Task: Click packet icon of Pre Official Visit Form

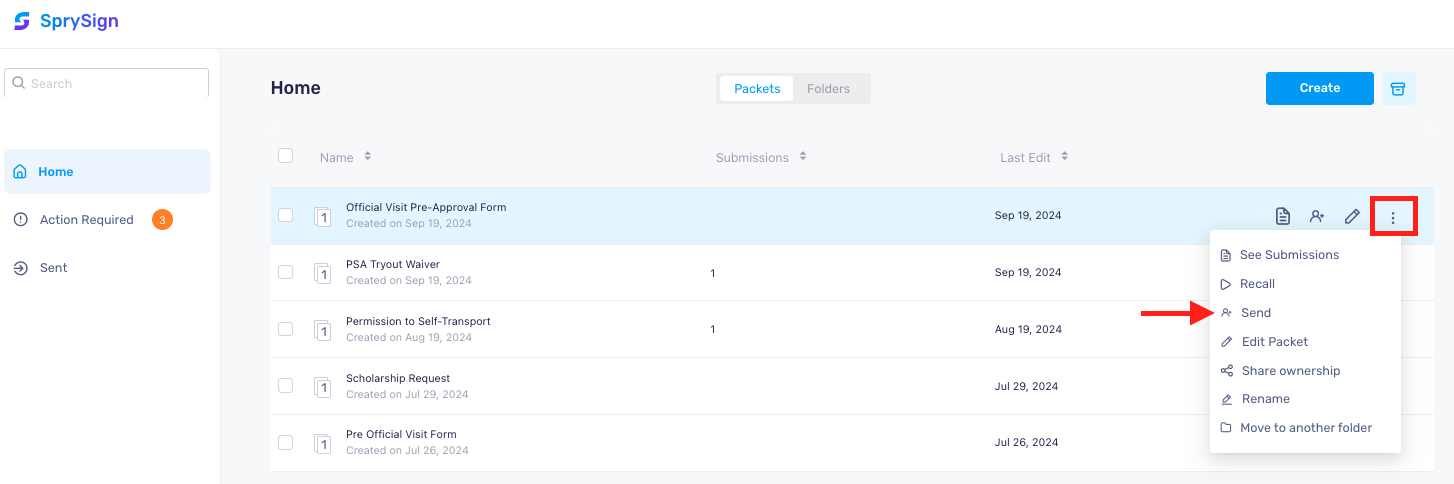Action: (322, 442)
